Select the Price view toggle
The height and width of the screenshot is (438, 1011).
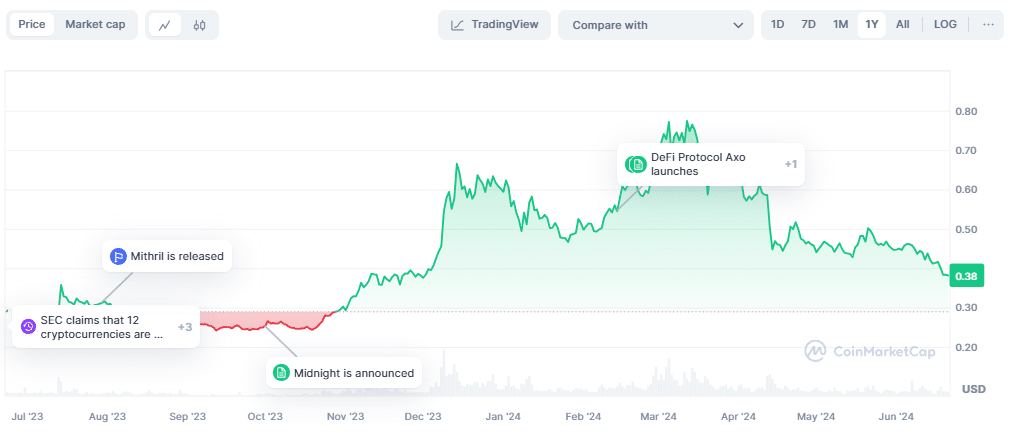32,25
